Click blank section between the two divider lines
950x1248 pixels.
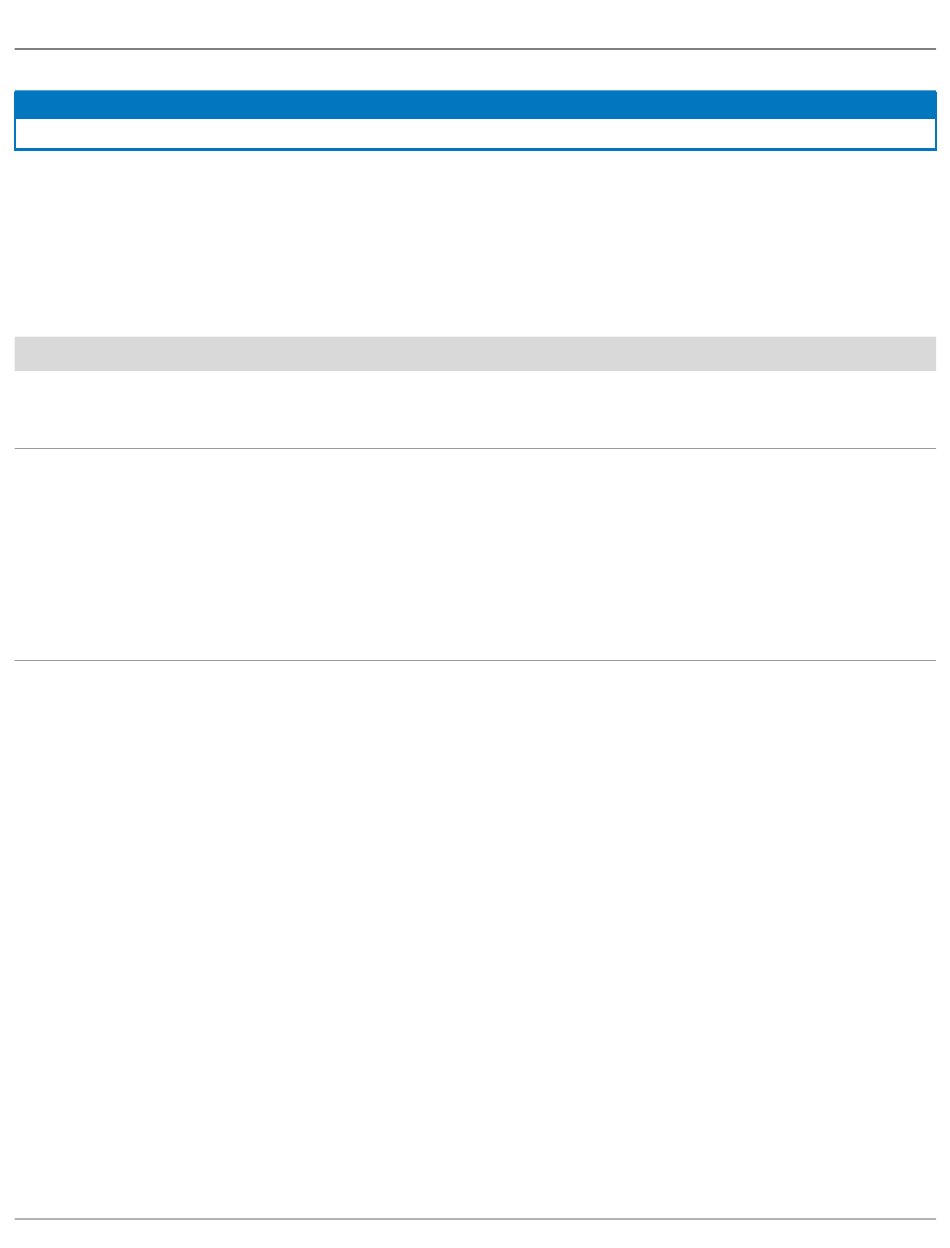tap(475, 554)
